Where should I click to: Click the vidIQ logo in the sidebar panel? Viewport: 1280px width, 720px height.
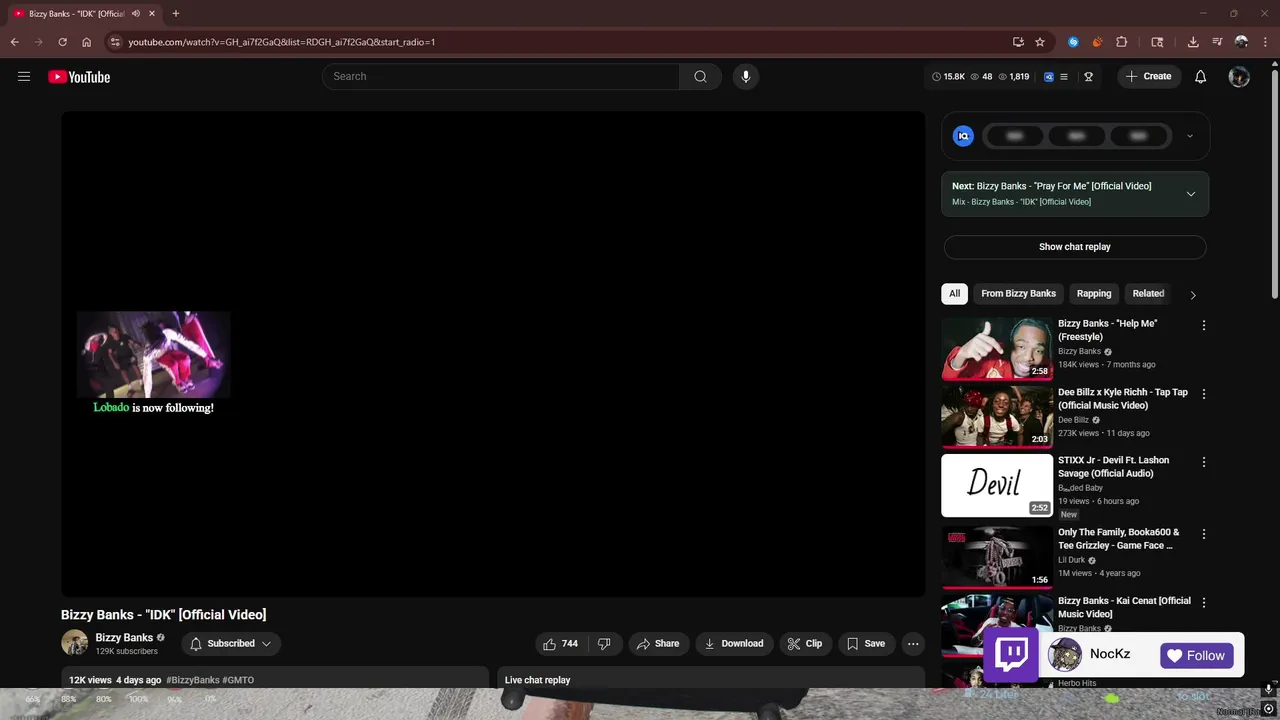(x=963, y=136)
